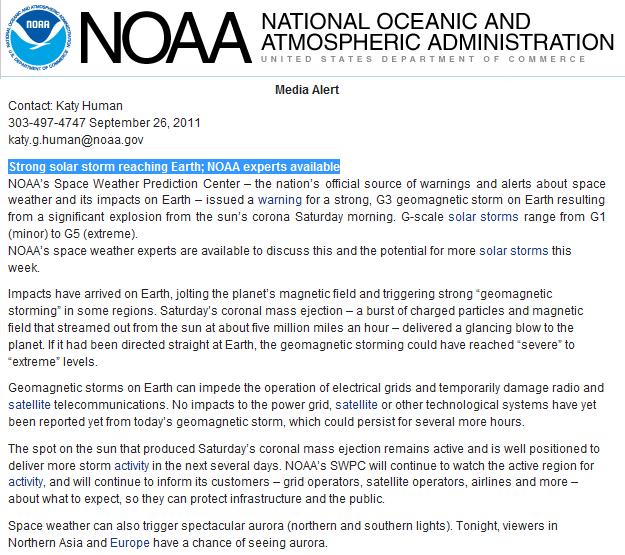Click the katy.g.human@noaa.gov email address
Image resolution: width=625 pixels, height=555 pixels.
[76, 140]
